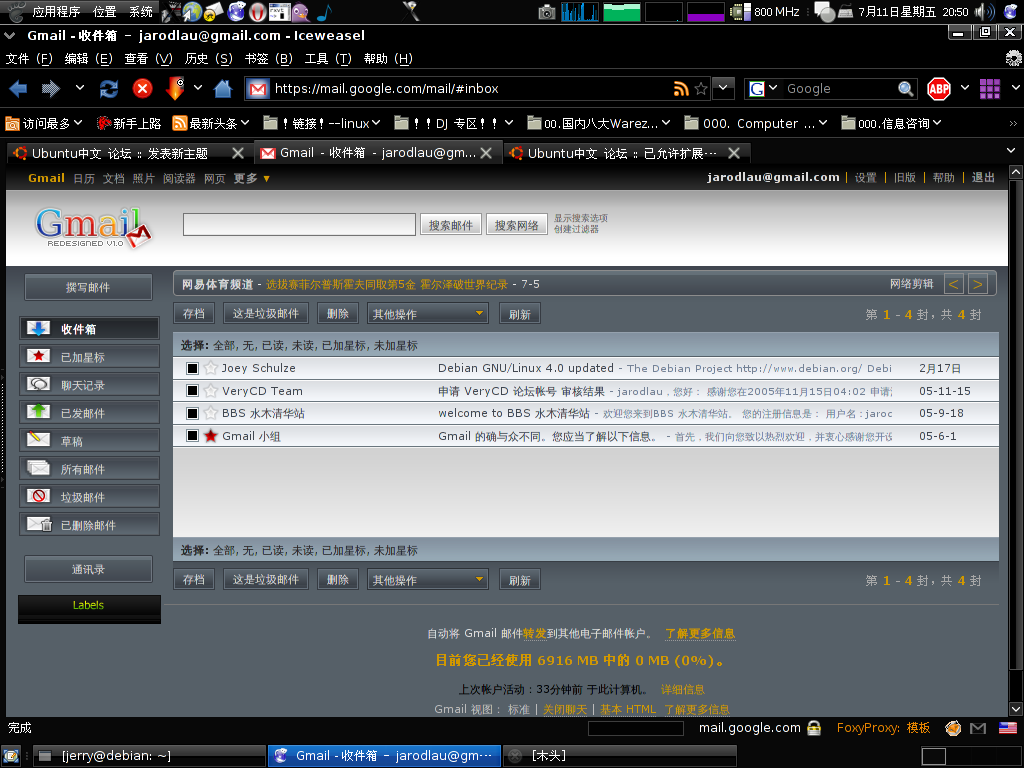The image size is (1024, 768).
Task: Click the volume speaker icon in top panel
Action: pos(984,11)
